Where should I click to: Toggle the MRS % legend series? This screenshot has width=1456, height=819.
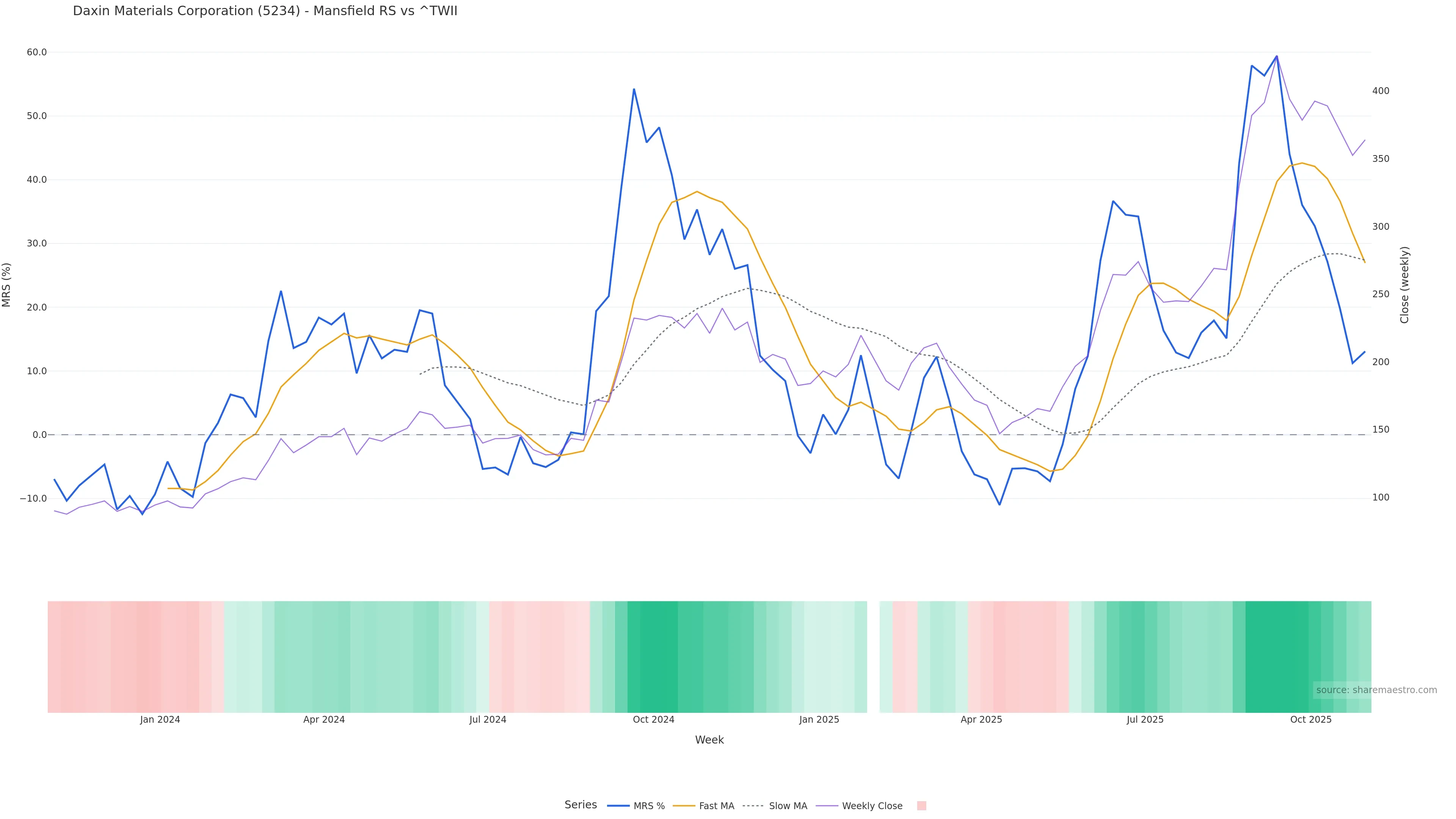tap(636, 806)
